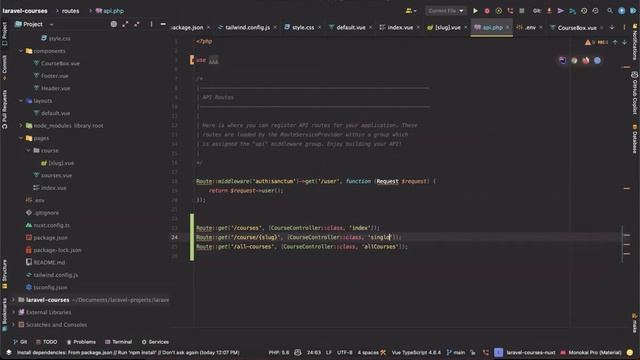Image resolution: width=640 pixels, height=360 pixels.
Task: Click the Listen for PHP Debug Connections phone icon
Action: [510, 11]
